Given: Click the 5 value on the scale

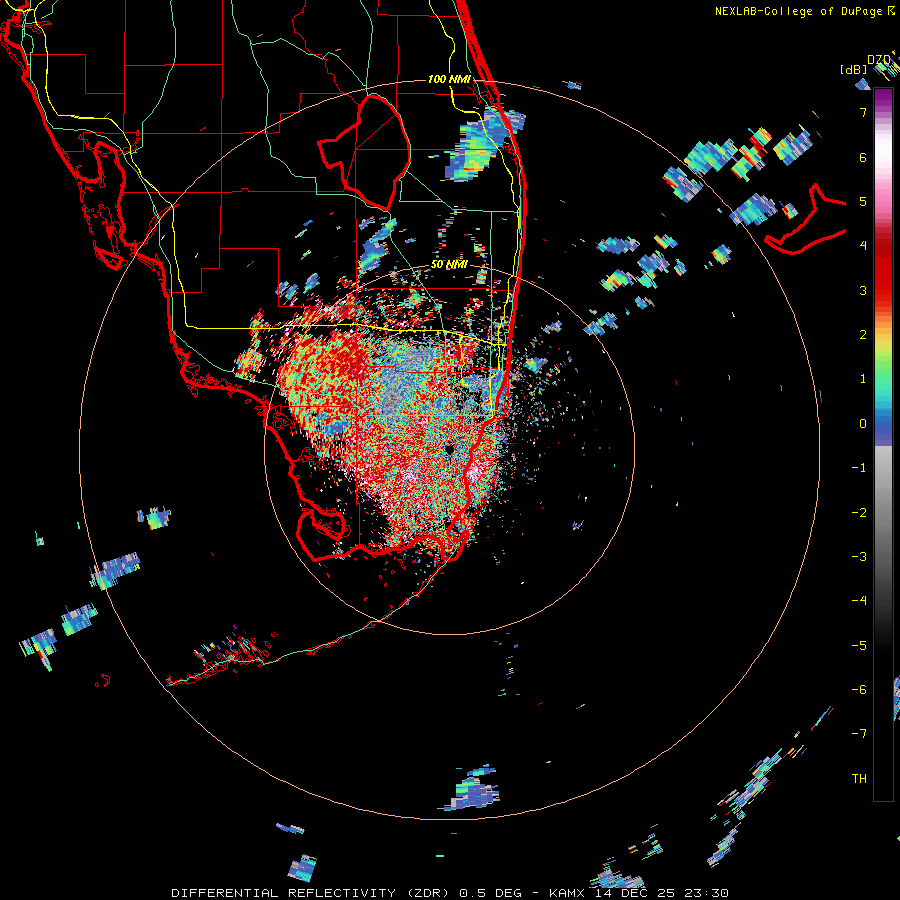Looking at the screenshot, I should [863, 201].
